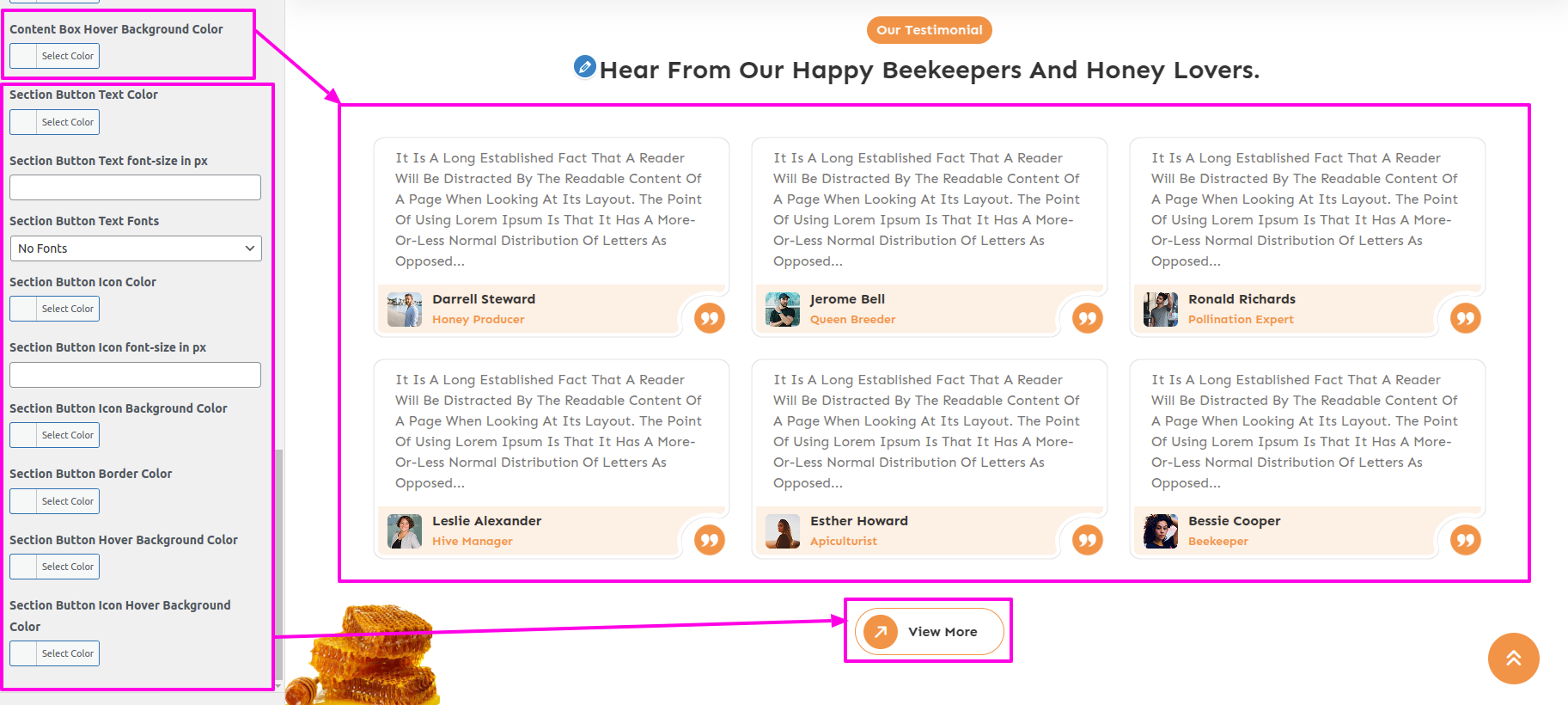Click the orange scroll-to-top double chevron button
This screenshot has width=1568, height=705.
(1514, 659)
